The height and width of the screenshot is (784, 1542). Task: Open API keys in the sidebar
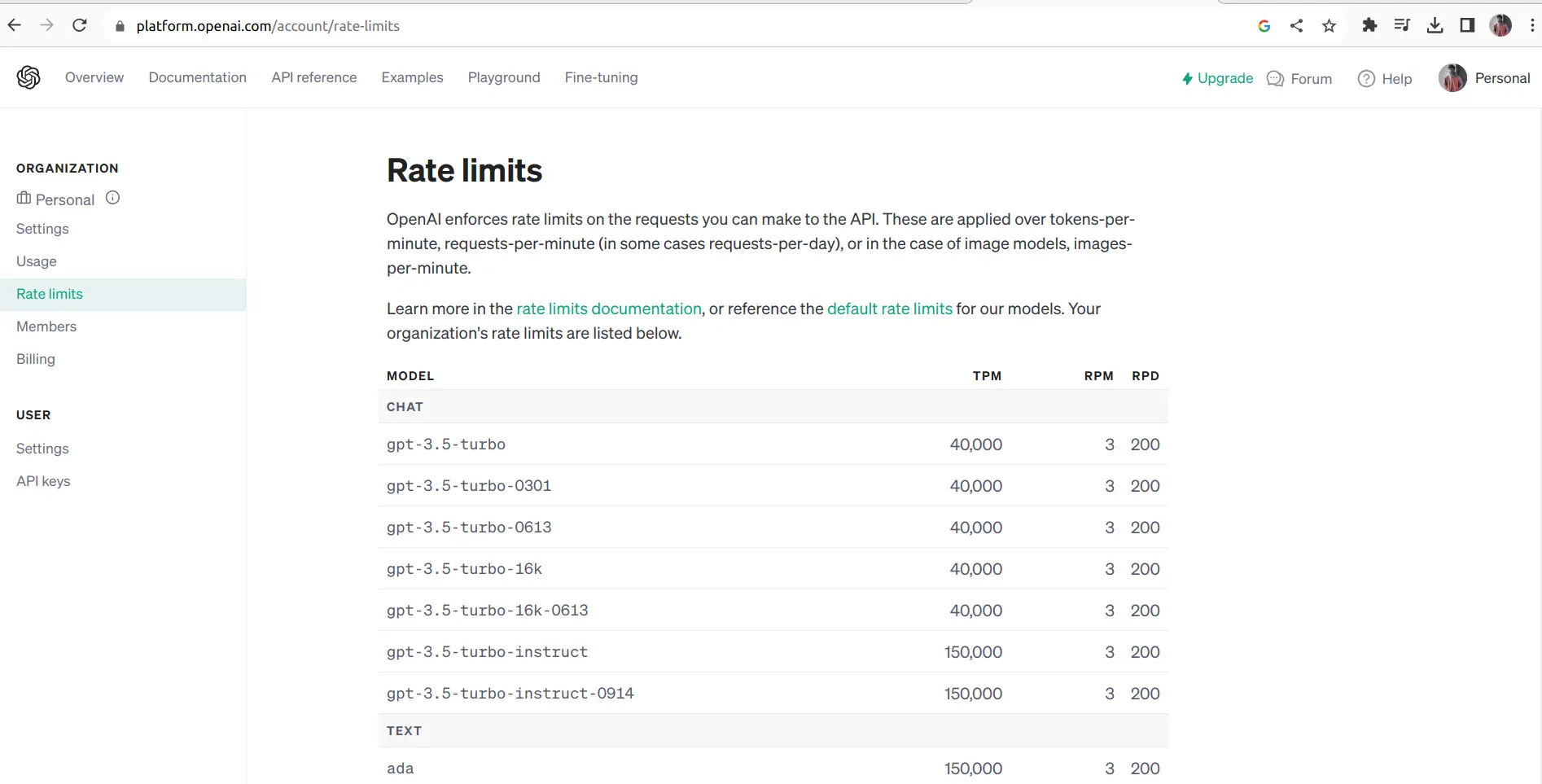coord(43,481)
